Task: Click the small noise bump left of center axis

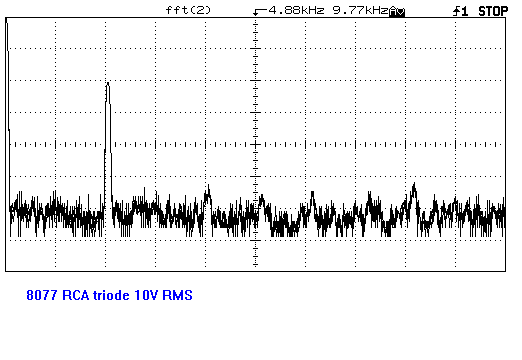Action: 208,193
